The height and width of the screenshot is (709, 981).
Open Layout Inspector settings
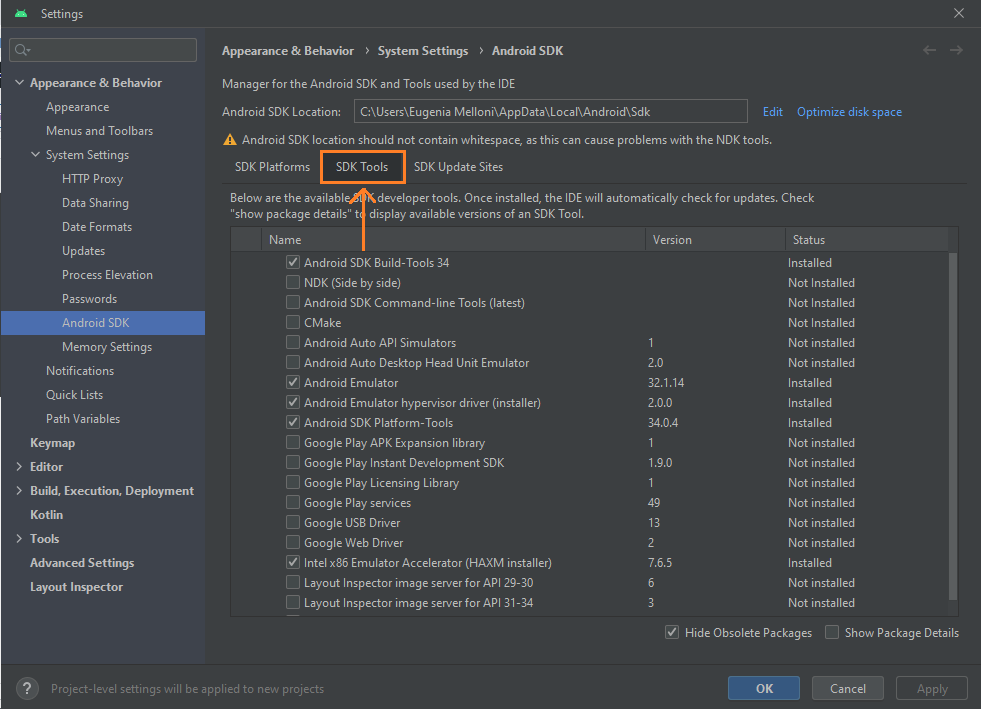[x=76, y=587]
